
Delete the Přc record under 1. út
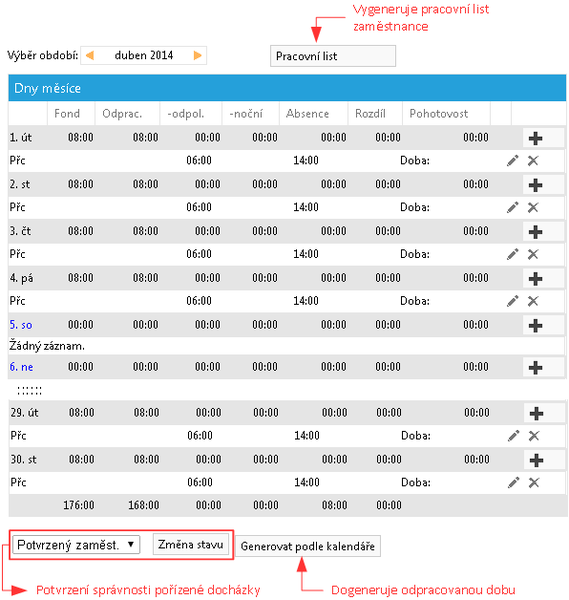click(x=533, y=161)
